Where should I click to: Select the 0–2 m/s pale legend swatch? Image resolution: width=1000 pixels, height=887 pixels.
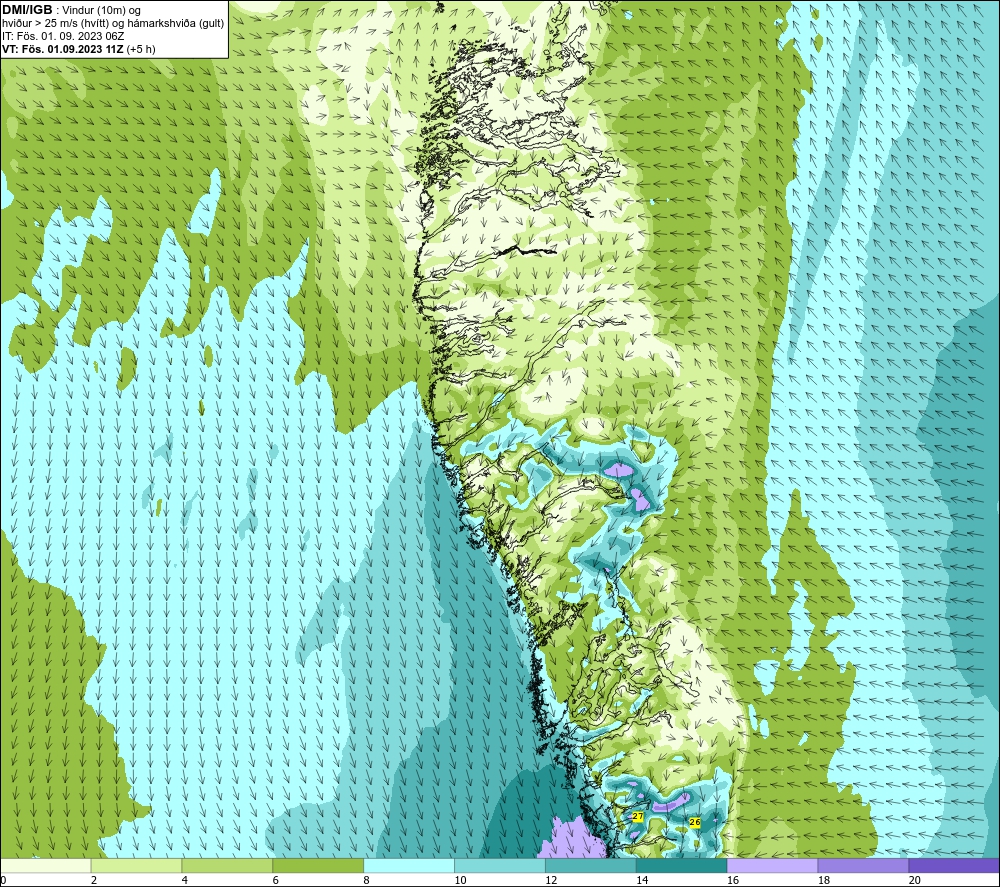point(46,865)
